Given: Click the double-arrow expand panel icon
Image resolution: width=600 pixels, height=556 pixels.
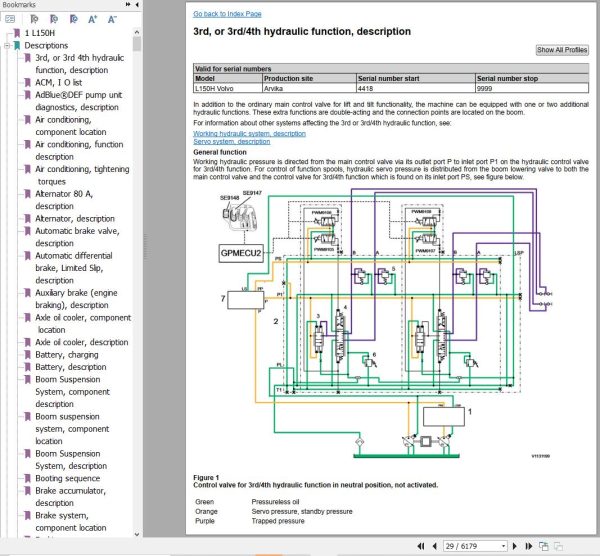Looking at the screenshot, I should point(128,5).
